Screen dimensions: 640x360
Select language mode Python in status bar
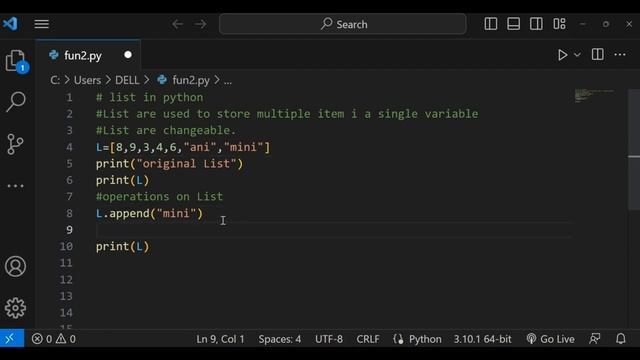coord(425,339)
